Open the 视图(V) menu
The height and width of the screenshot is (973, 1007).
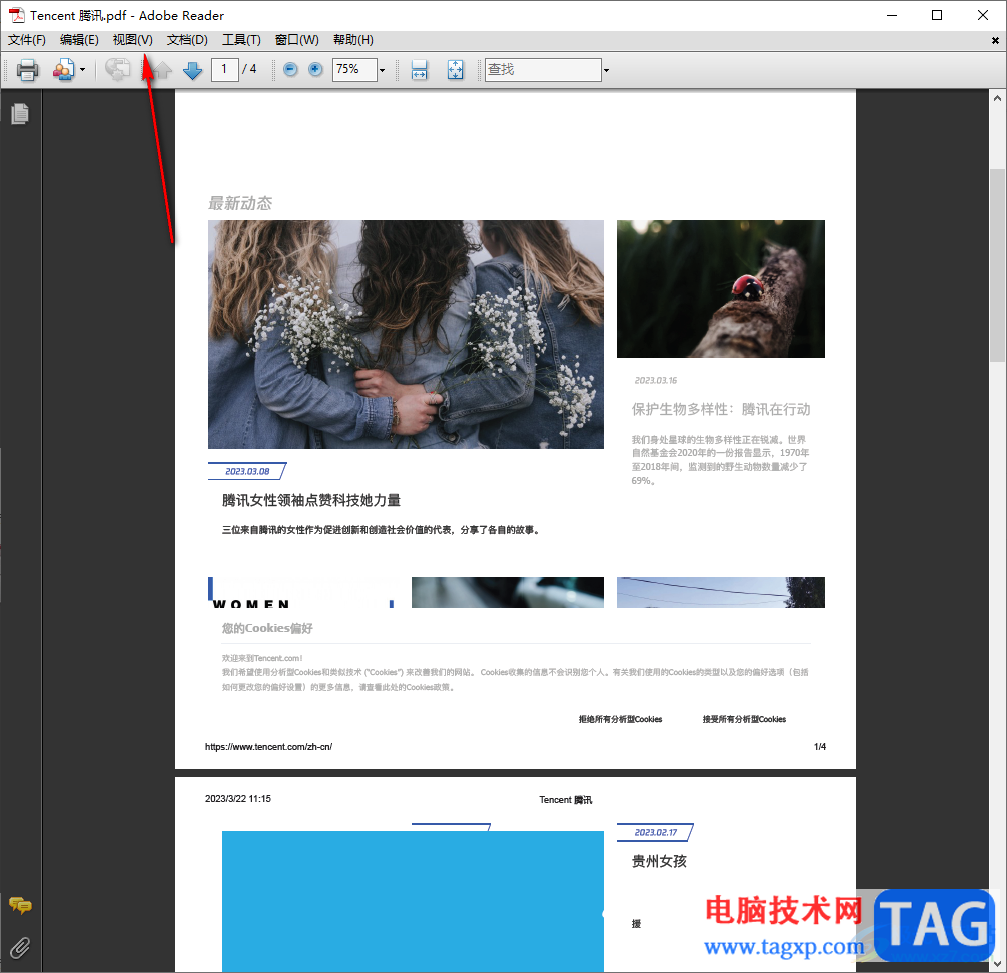click(x=132, y=40)
